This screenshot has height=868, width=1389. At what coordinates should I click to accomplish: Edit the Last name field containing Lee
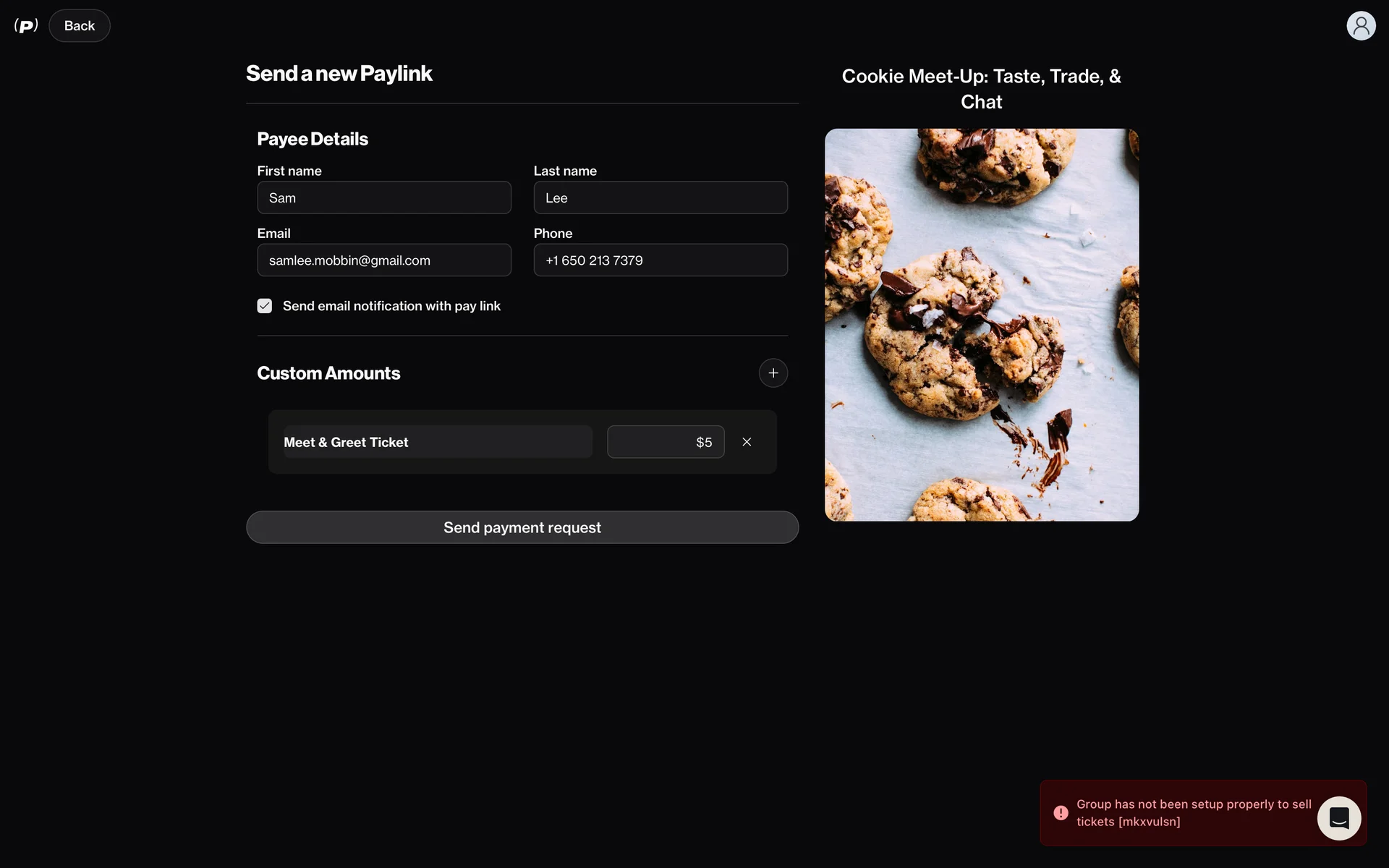coord(660,198)
